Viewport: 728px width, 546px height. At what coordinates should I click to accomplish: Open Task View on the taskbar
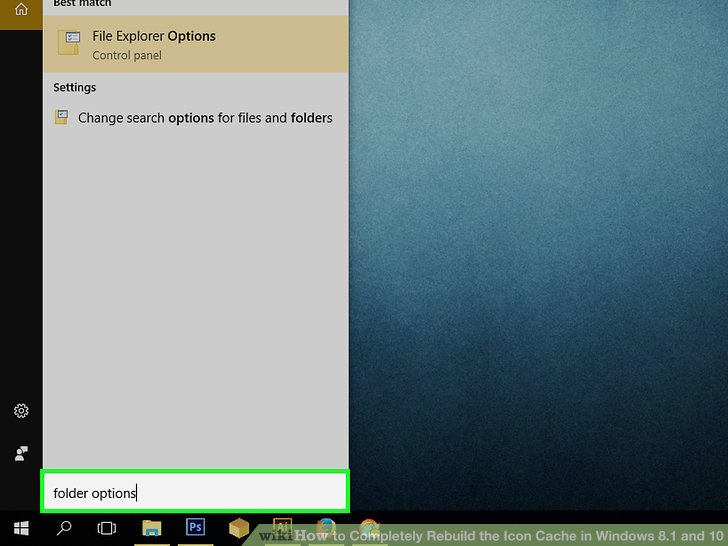106,528
